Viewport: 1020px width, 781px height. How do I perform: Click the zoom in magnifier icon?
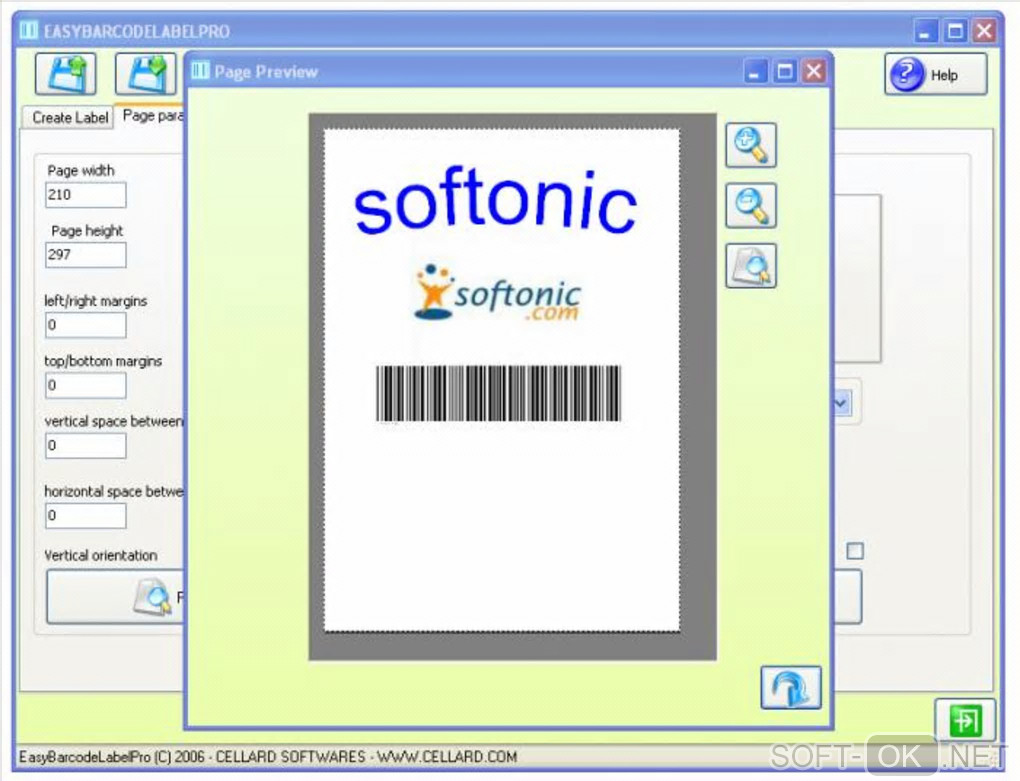pyautogui.click(x=751, y=145)
